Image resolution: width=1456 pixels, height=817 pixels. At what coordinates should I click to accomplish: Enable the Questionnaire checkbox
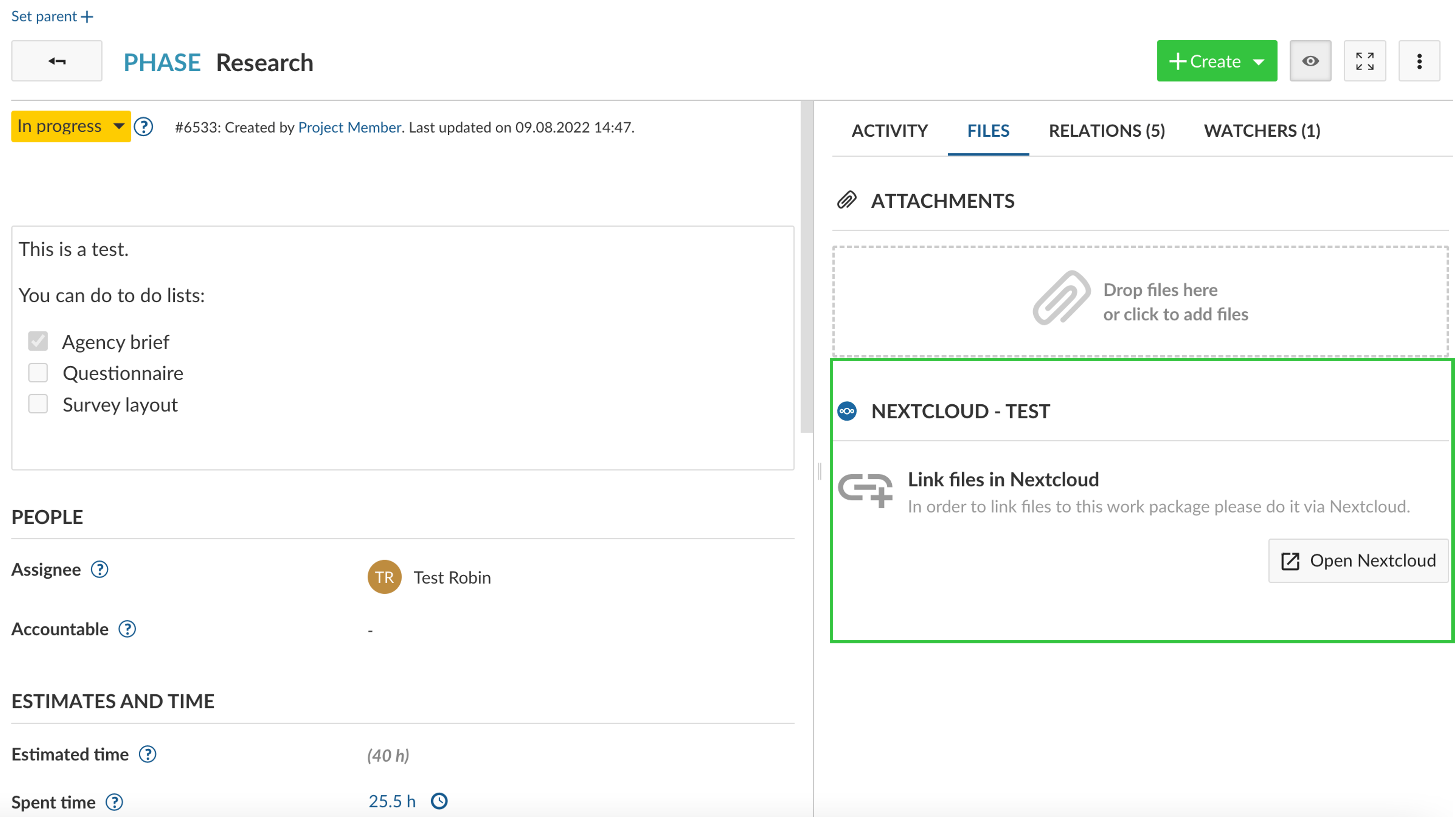(x=38, y=372)
